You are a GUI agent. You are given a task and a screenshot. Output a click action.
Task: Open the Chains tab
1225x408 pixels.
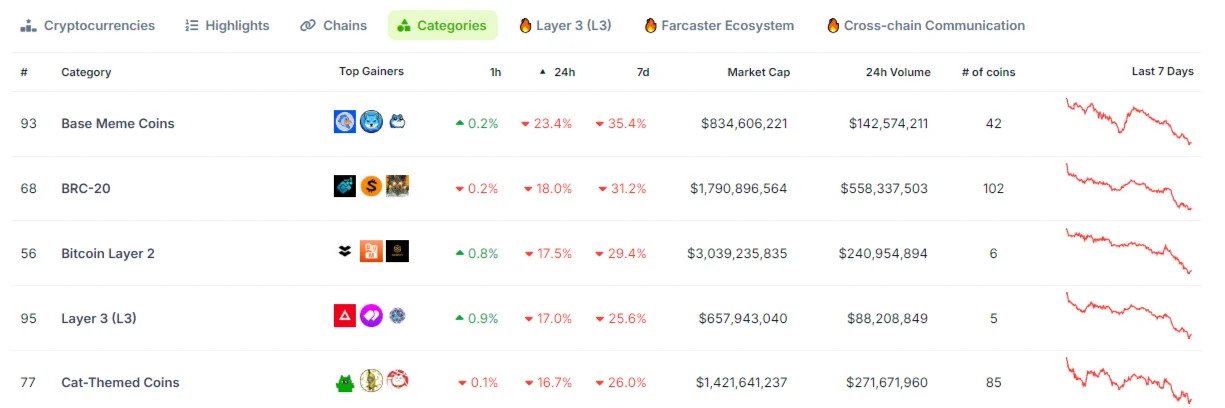334,25
